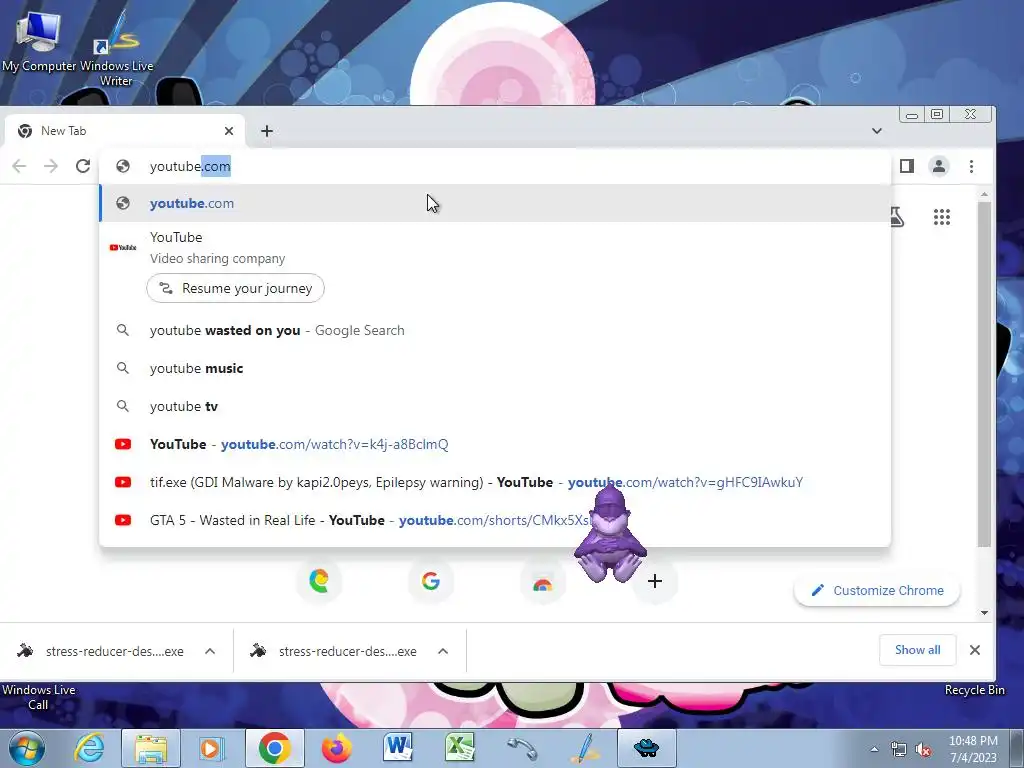This screenshot has height=768, width=1024.
Task: Click the purple gorilla BonziBuddy character
Action: [610, 533]
